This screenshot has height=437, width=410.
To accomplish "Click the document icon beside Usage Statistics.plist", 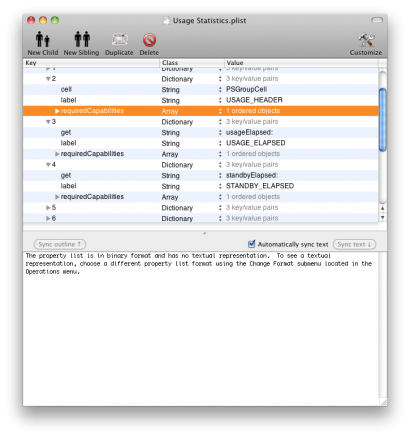I will coord(166,21).
